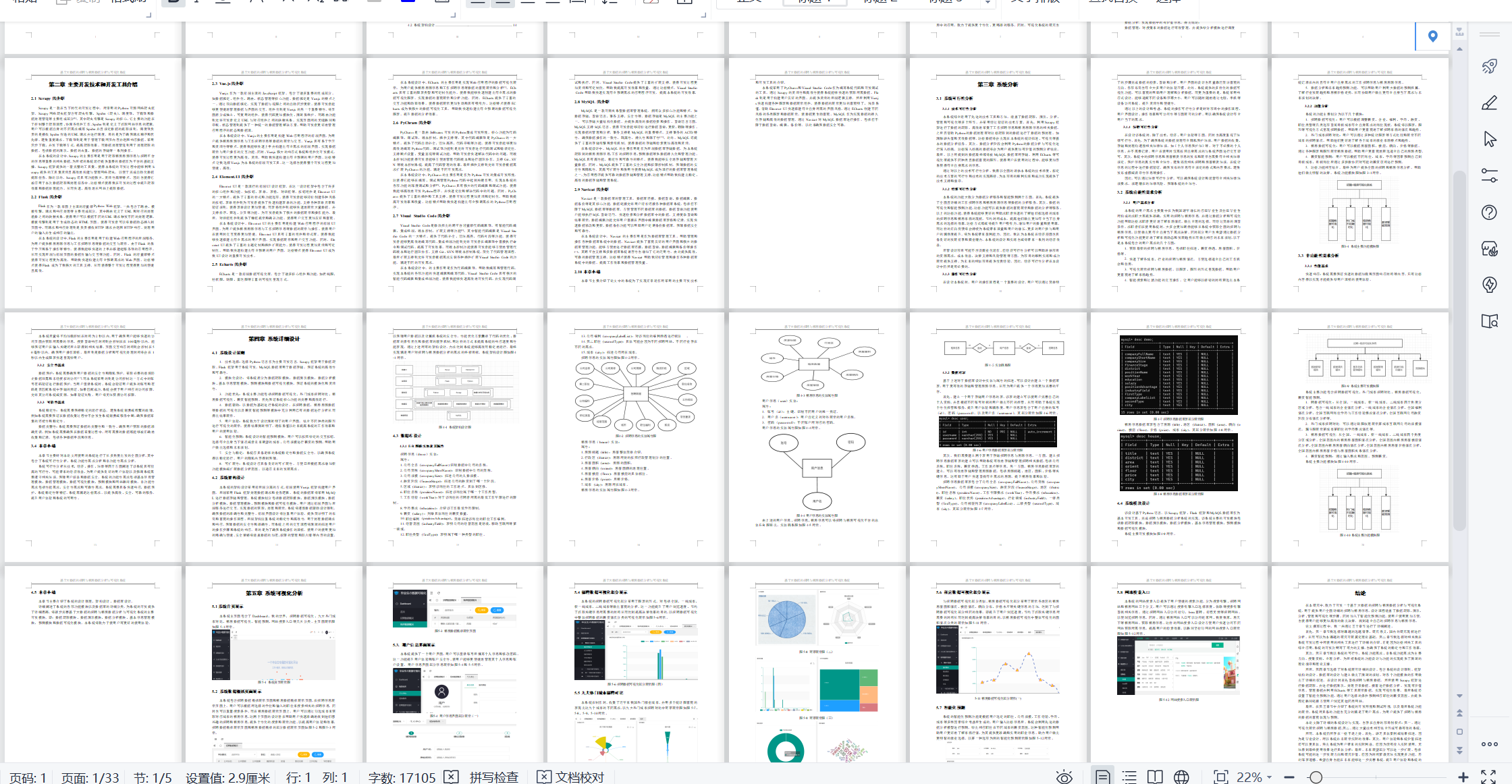Open the sliders settings panel icon

(x=1490, y=175)
